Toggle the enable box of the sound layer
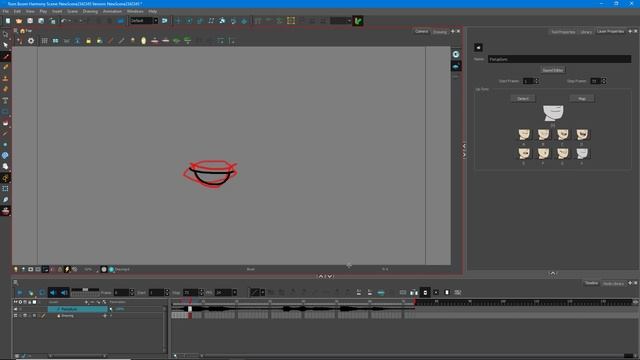Viewport: 640px width, 360px height. pos(16,309)
